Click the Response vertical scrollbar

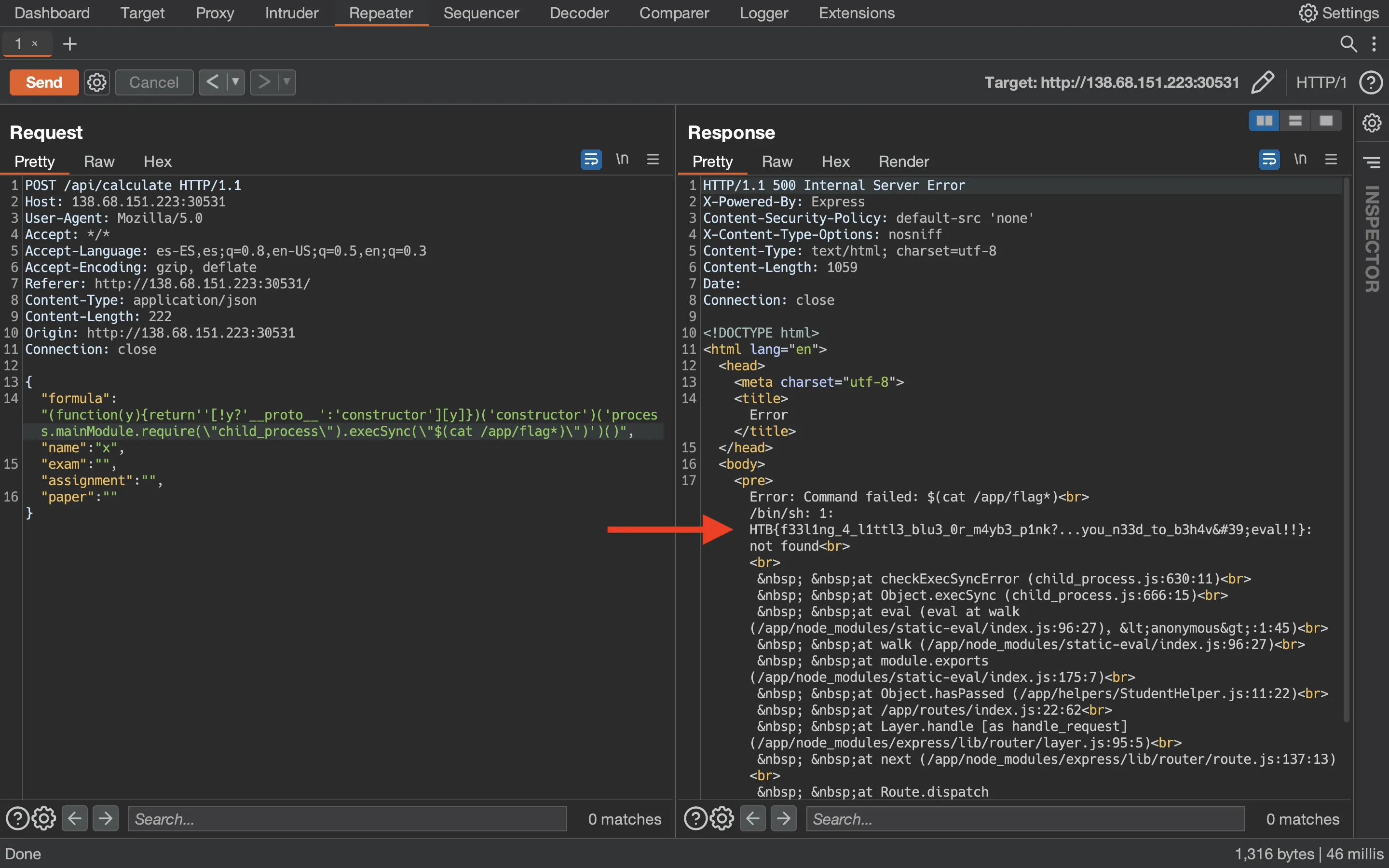click(1346, 451)
